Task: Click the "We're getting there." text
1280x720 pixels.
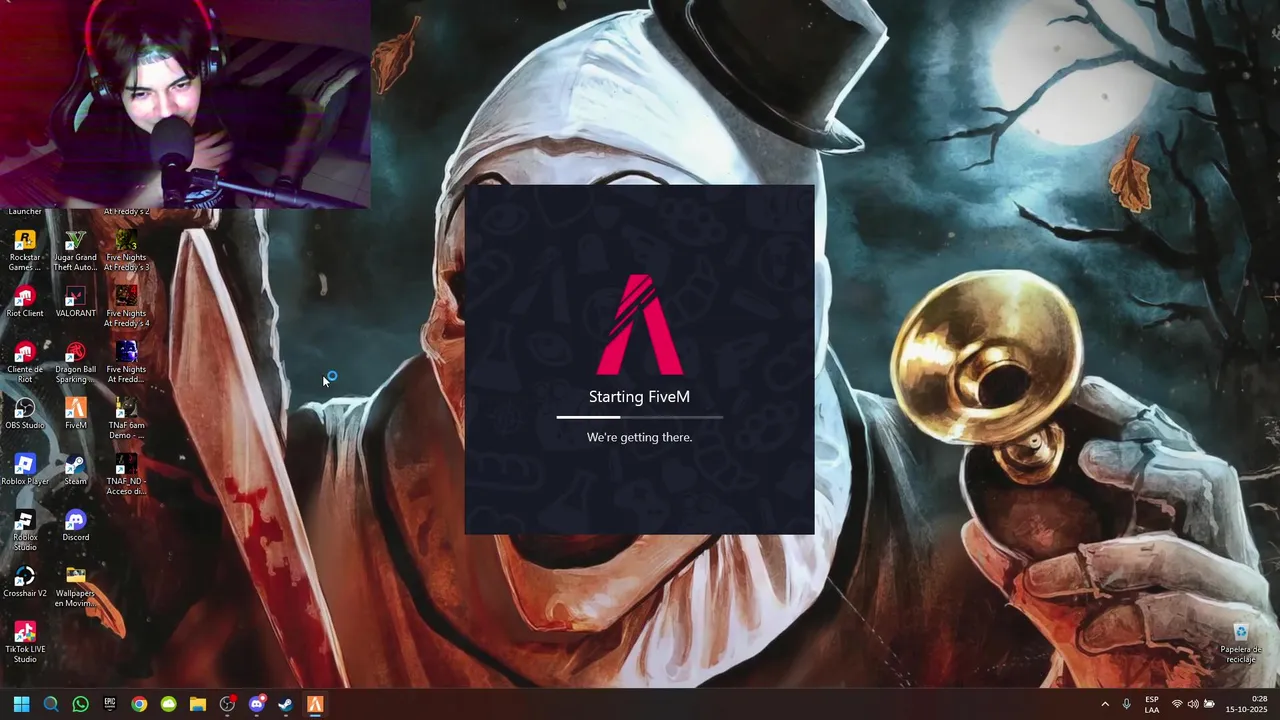Action: [639, 437]
